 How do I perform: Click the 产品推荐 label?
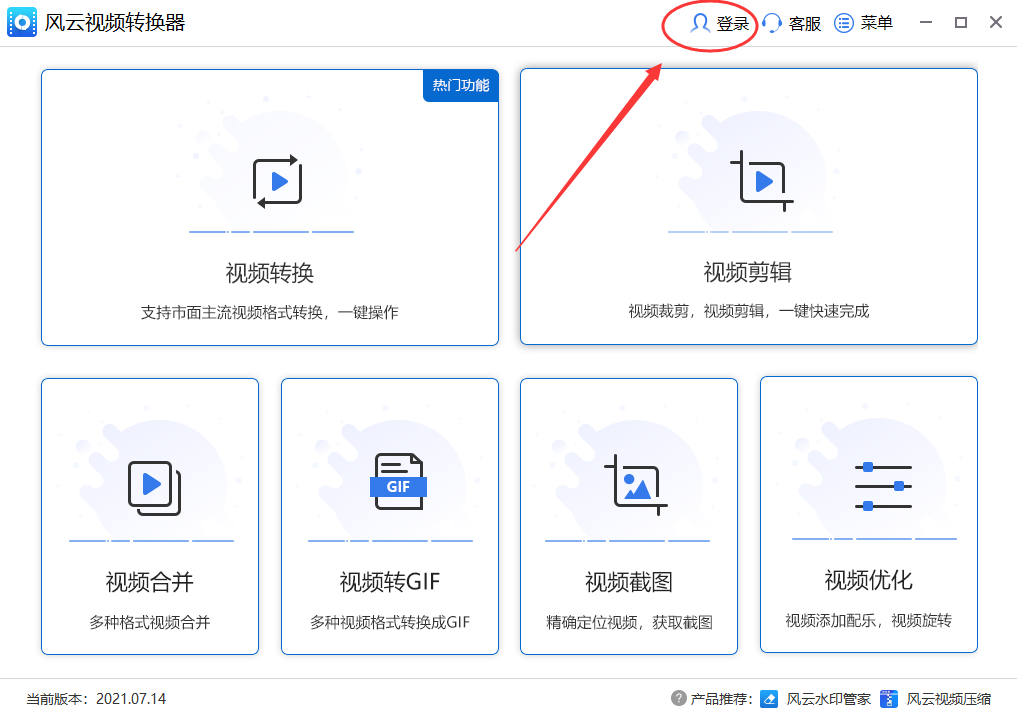[x=721, y=699]
